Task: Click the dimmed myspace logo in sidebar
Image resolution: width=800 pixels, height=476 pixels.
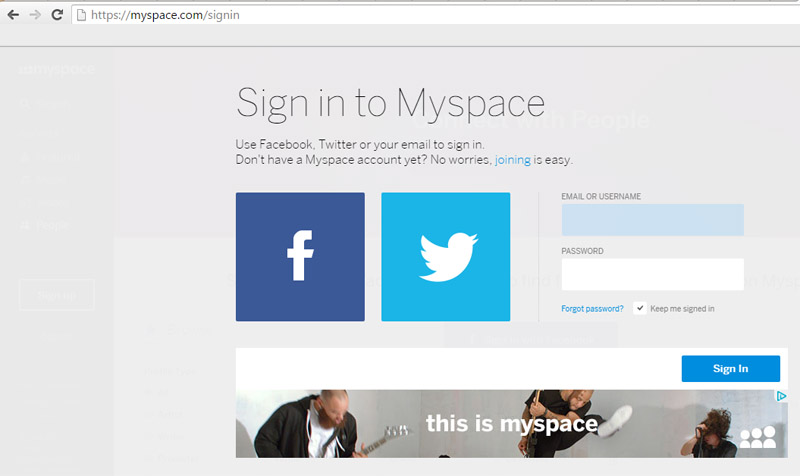Action: pos(56,69)
